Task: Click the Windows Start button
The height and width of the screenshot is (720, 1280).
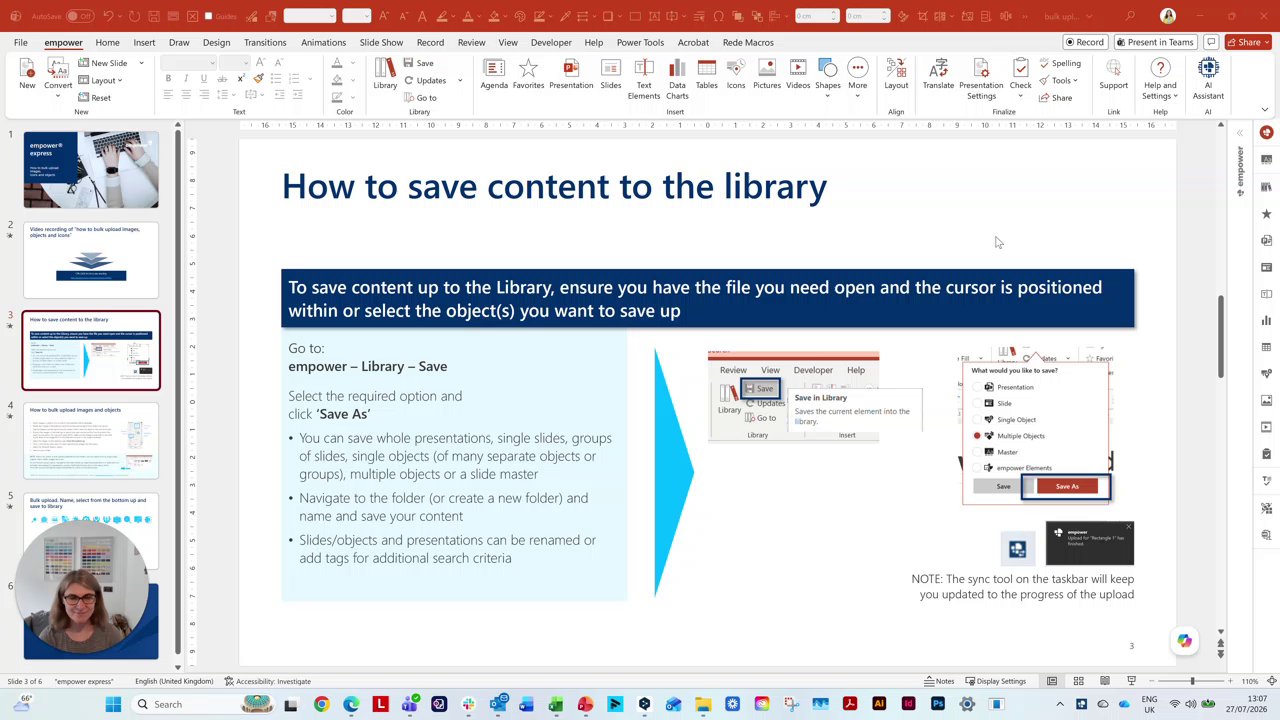Action: click(113, 704)
